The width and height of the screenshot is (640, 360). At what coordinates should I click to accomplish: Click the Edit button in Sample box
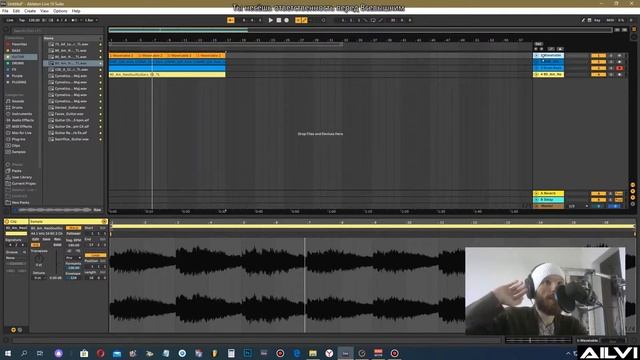click(x=36, y=239)
